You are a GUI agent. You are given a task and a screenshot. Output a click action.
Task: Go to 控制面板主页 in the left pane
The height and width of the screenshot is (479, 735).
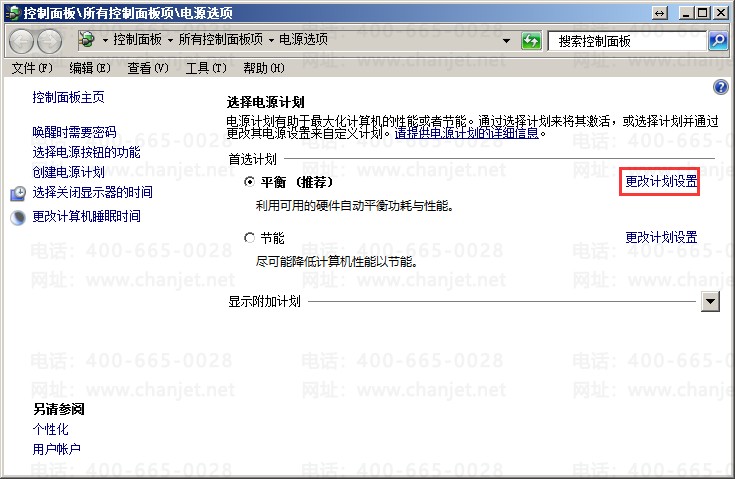pos(68,97)
